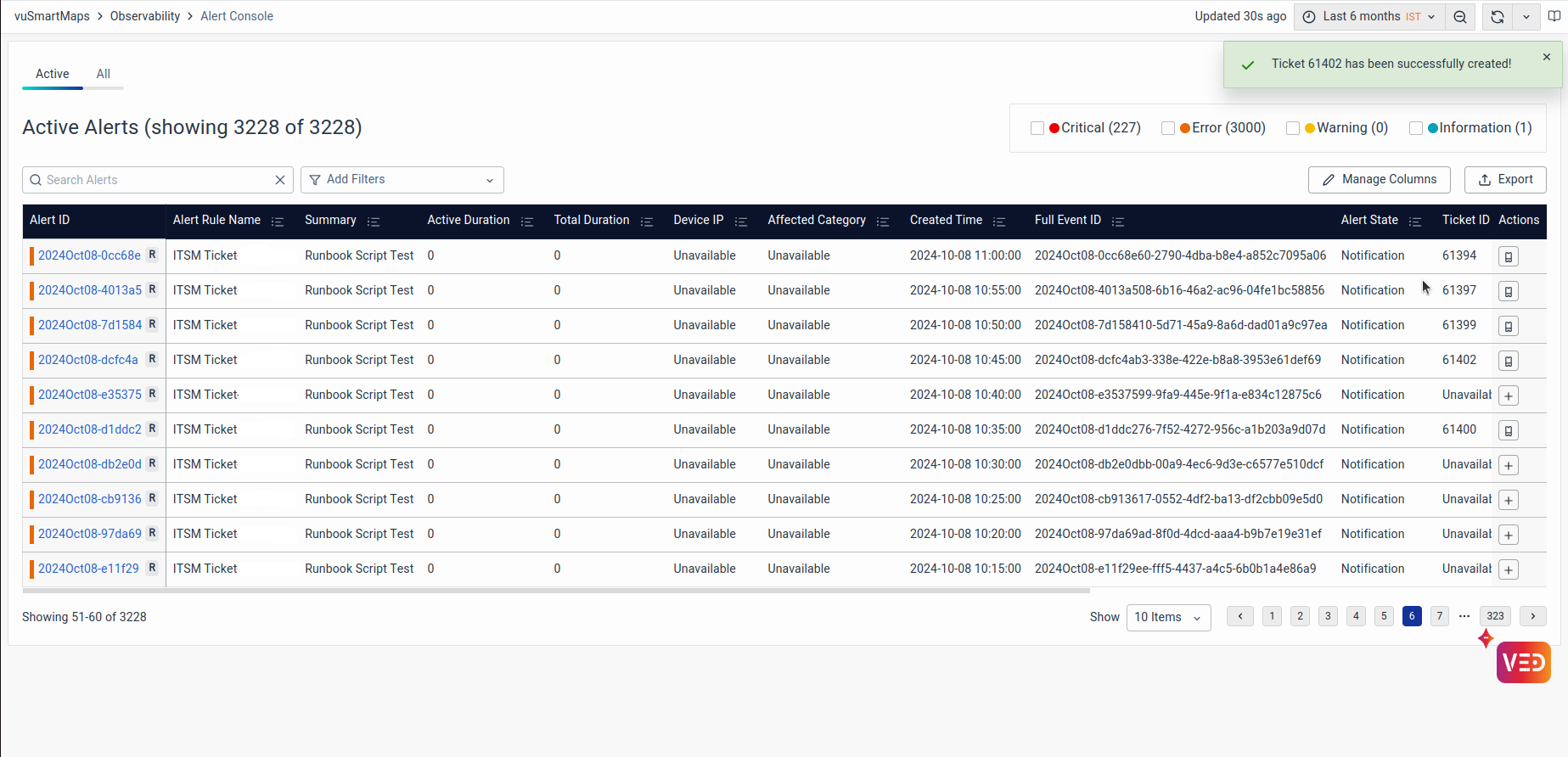Switch to the All tab
Image resolution: width=1568 pixels, height=757 pixels.
tap(103, 74)
